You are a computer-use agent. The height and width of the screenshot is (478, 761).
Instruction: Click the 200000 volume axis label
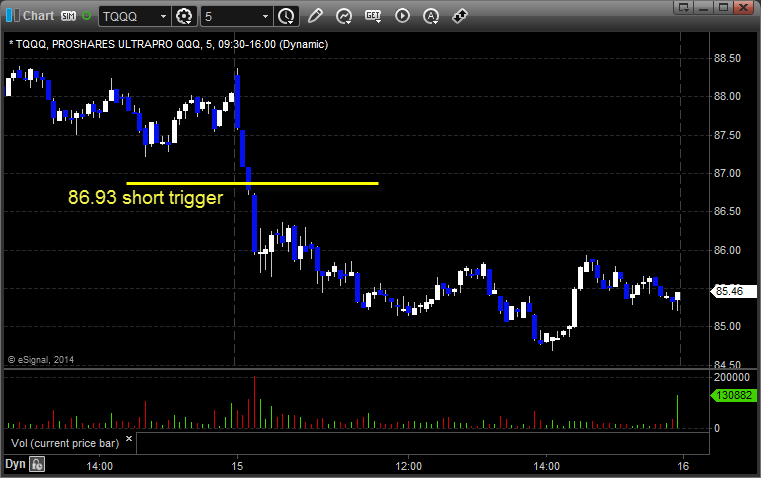[732, 377]
